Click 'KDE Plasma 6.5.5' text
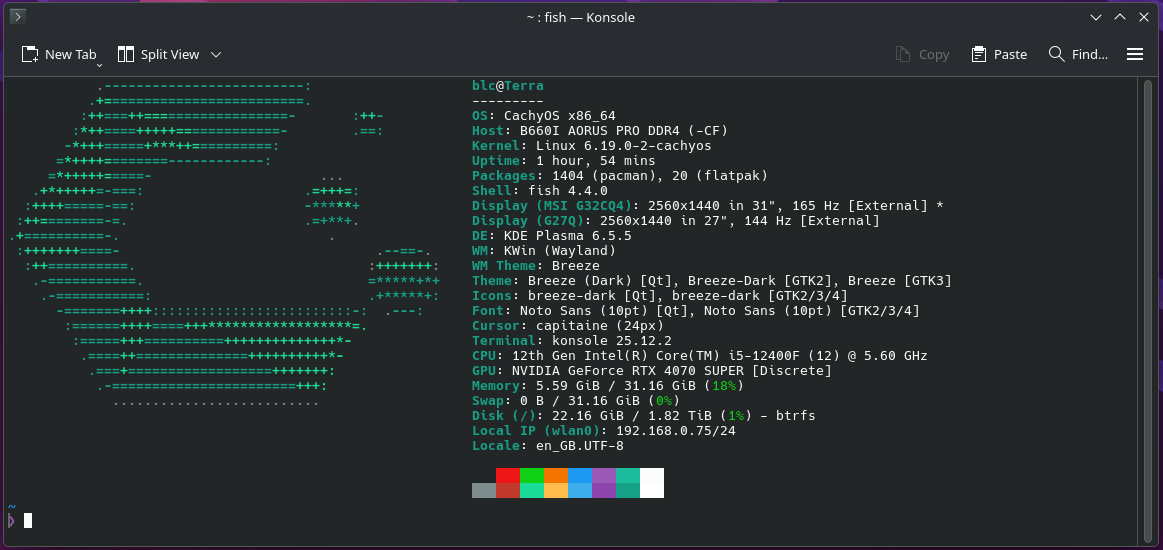 568,236
